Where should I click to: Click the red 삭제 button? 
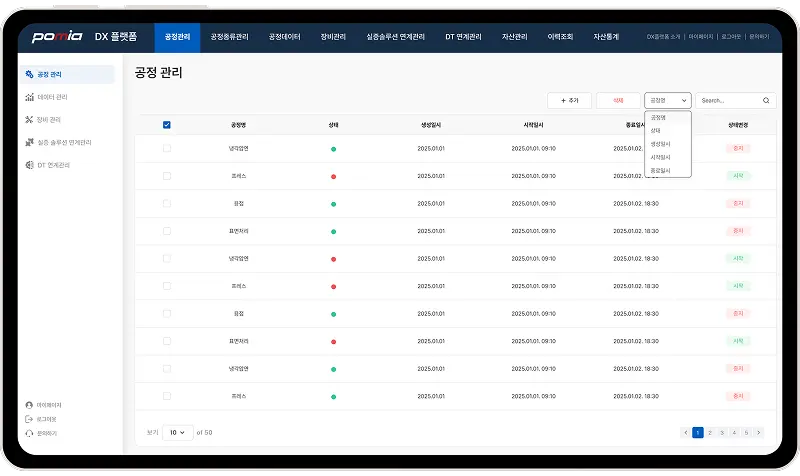point(617,101)
